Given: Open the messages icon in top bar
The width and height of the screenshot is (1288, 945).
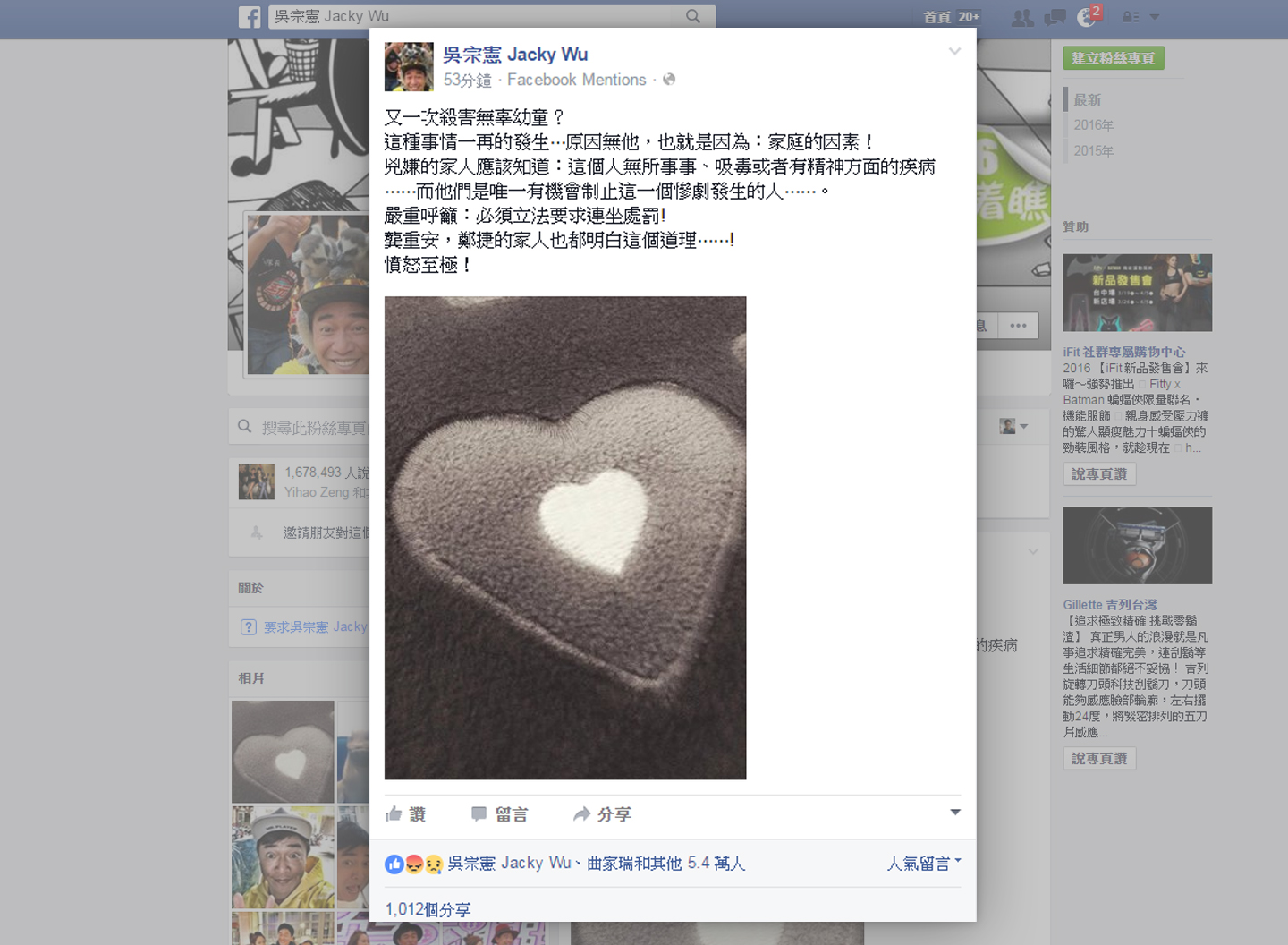Looking at the screenshot, I should tap(1055, 17).
